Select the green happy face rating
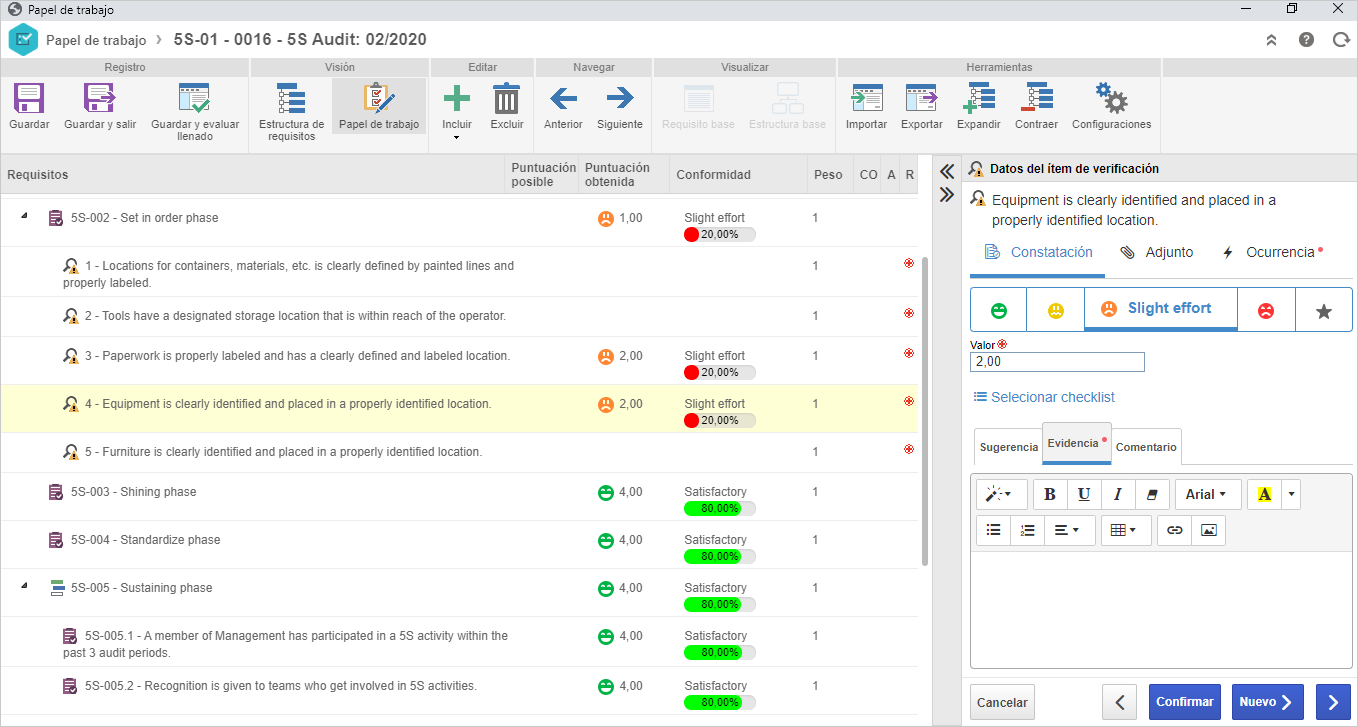The height and width of the screenshot is (727, 1358). pyautogui.click(x=998, y=310)
